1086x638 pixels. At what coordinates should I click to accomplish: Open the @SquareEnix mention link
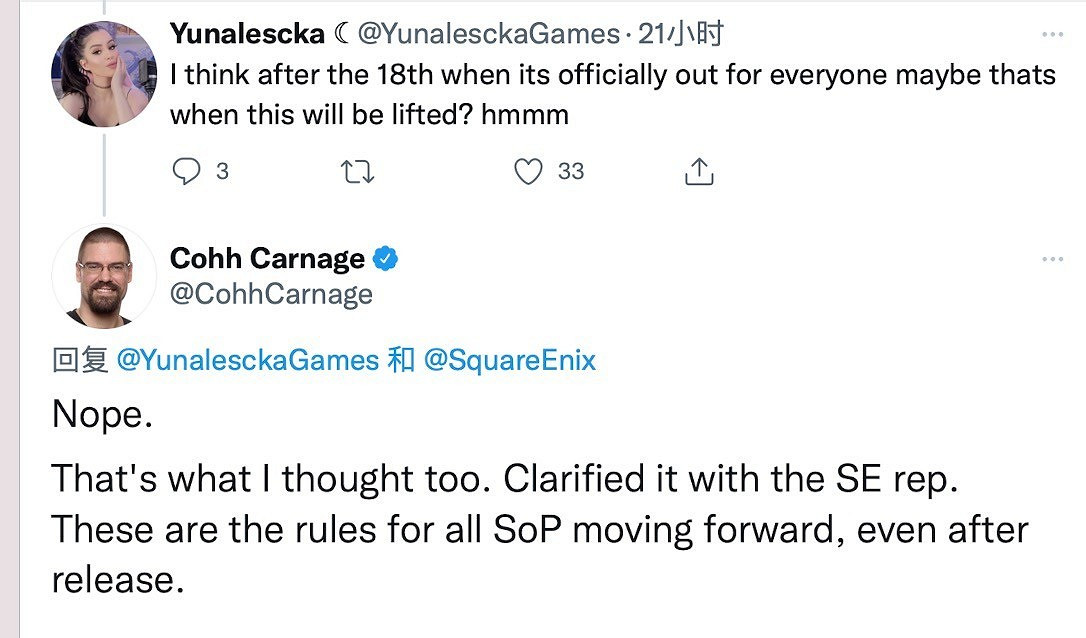[x=510, y=361]
